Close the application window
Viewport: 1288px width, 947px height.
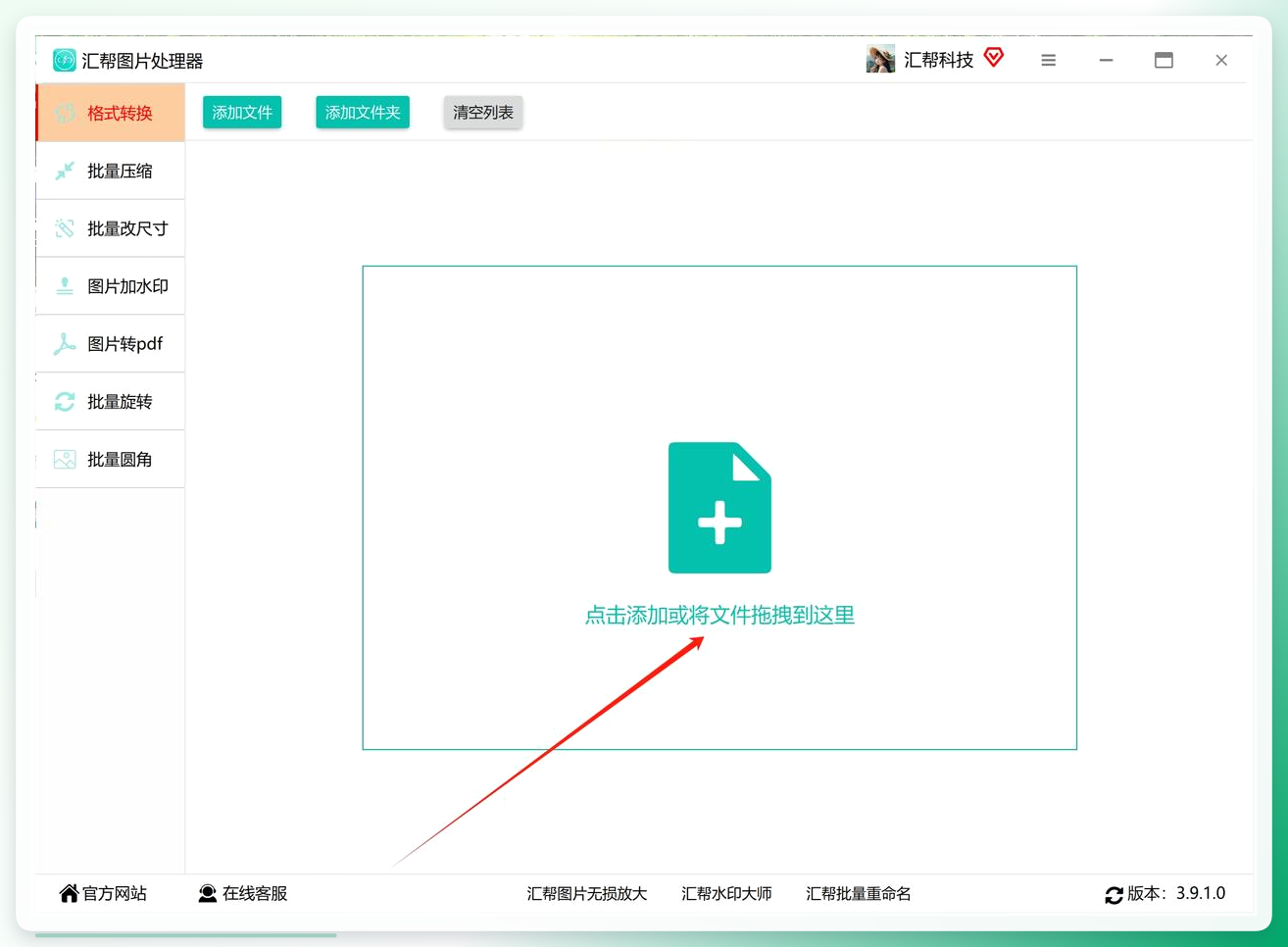coord(1221,61)
